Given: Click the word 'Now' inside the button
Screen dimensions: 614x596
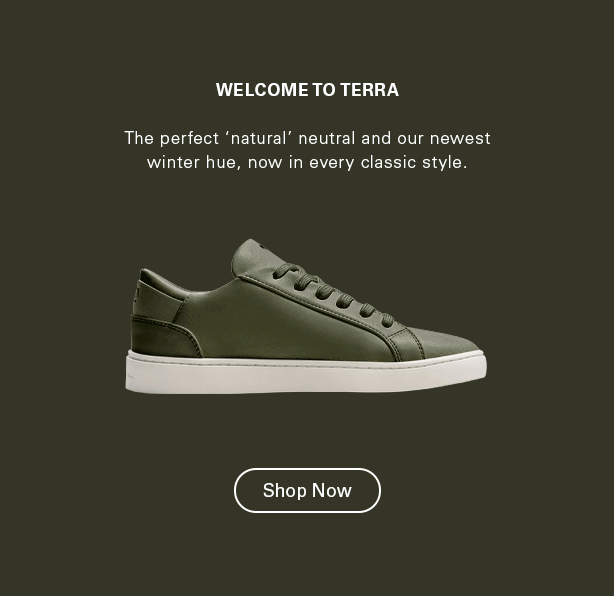Looking at the screenshot, I should (x=332, y=491).
